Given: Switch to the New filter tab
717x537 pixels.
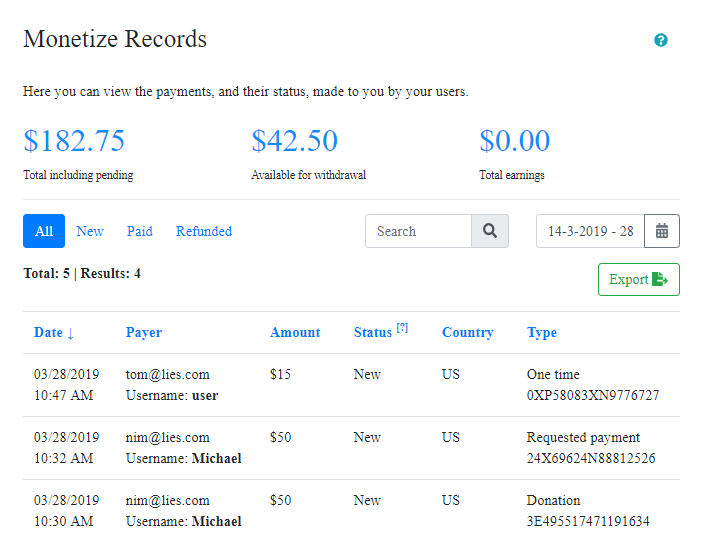Looking at the screenshot, I should tap(90, 231).
